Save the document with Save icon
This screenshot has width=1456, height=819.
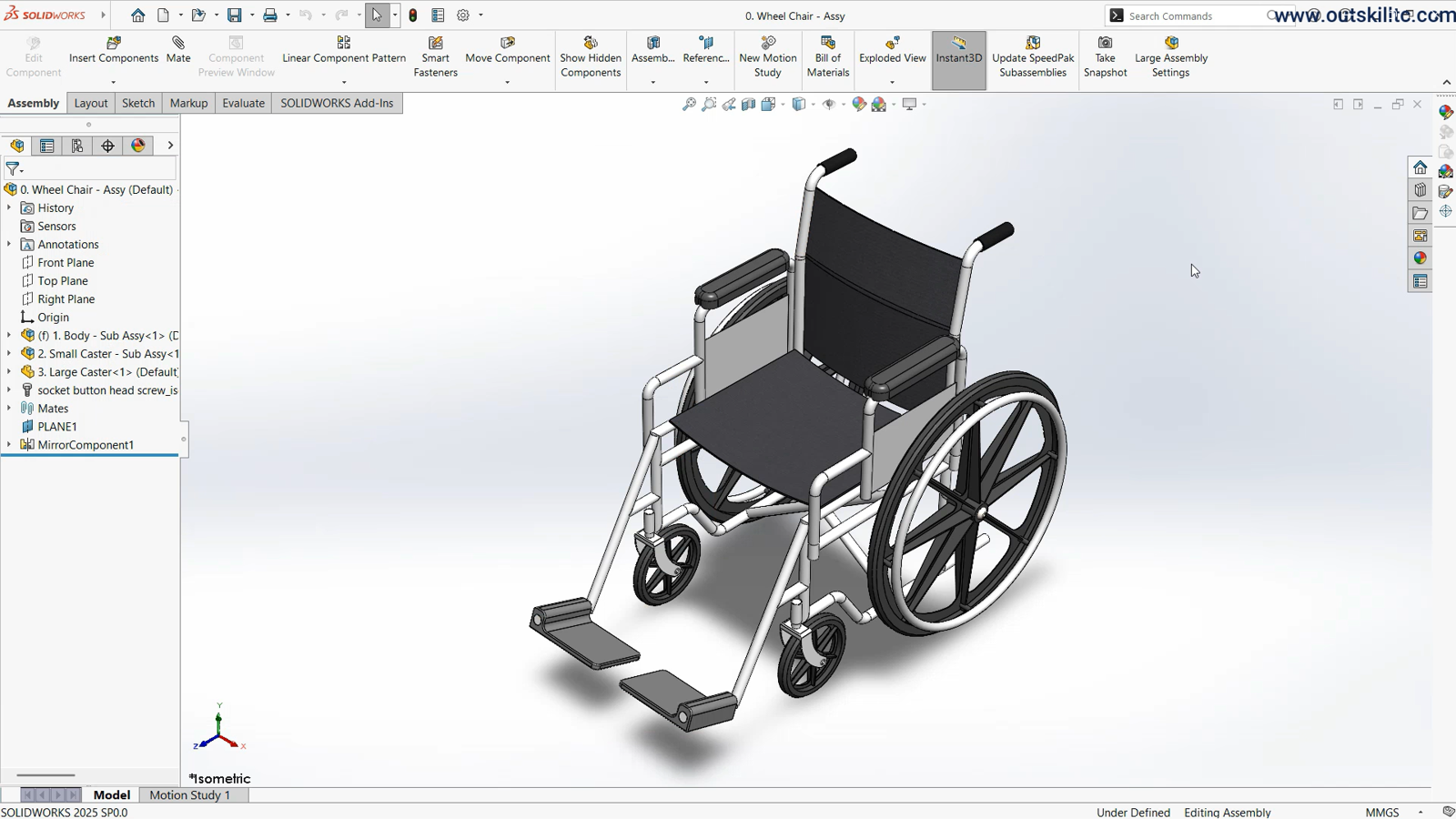(x=235, y=15)
